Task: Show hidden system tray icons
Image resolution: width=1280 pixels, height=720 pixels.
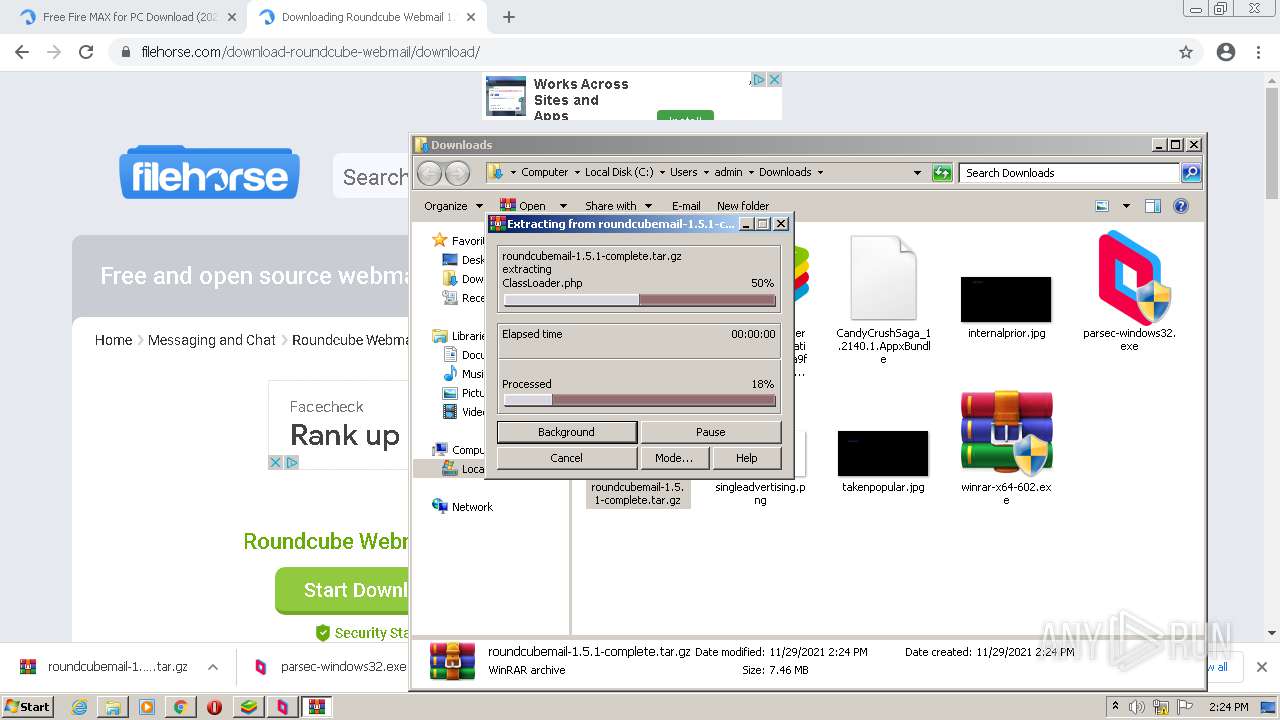Action: click(x=1115, y=707)
